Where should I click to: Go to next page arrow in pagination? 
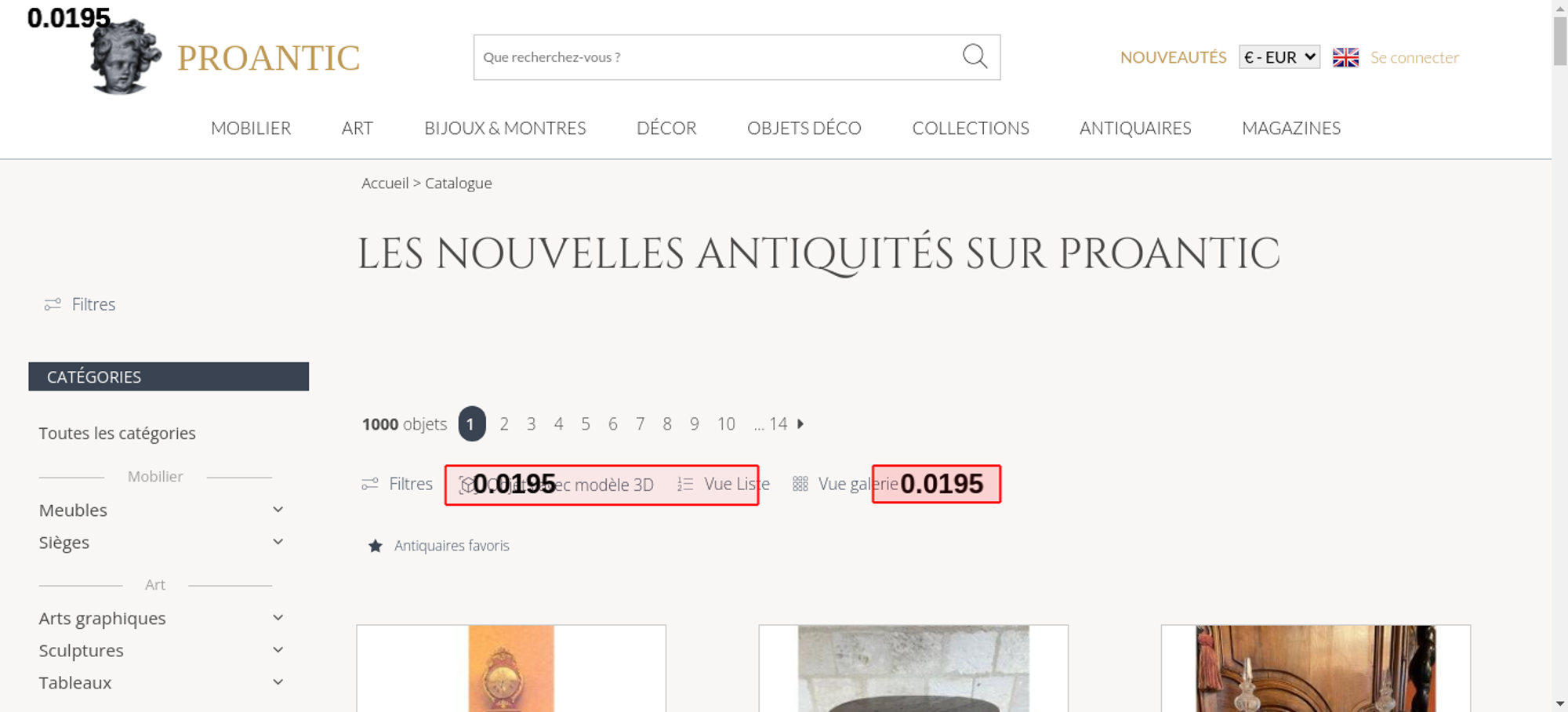[x=800, y=424]
